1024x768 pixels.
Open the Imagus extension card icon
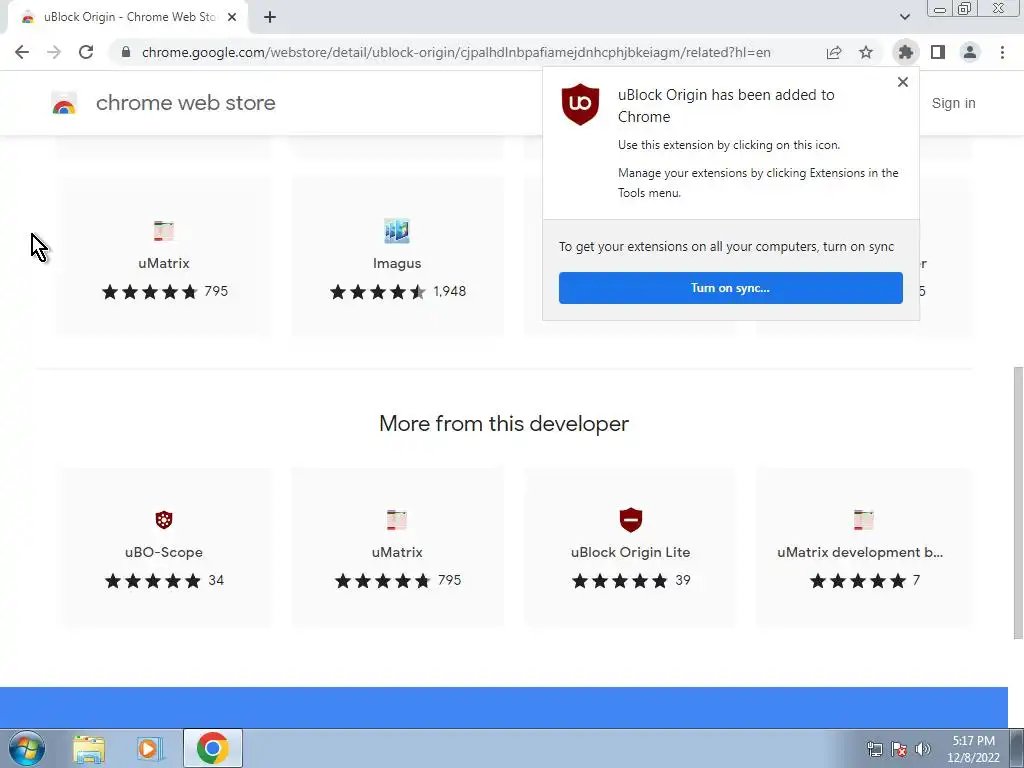(x=397, y=231)
